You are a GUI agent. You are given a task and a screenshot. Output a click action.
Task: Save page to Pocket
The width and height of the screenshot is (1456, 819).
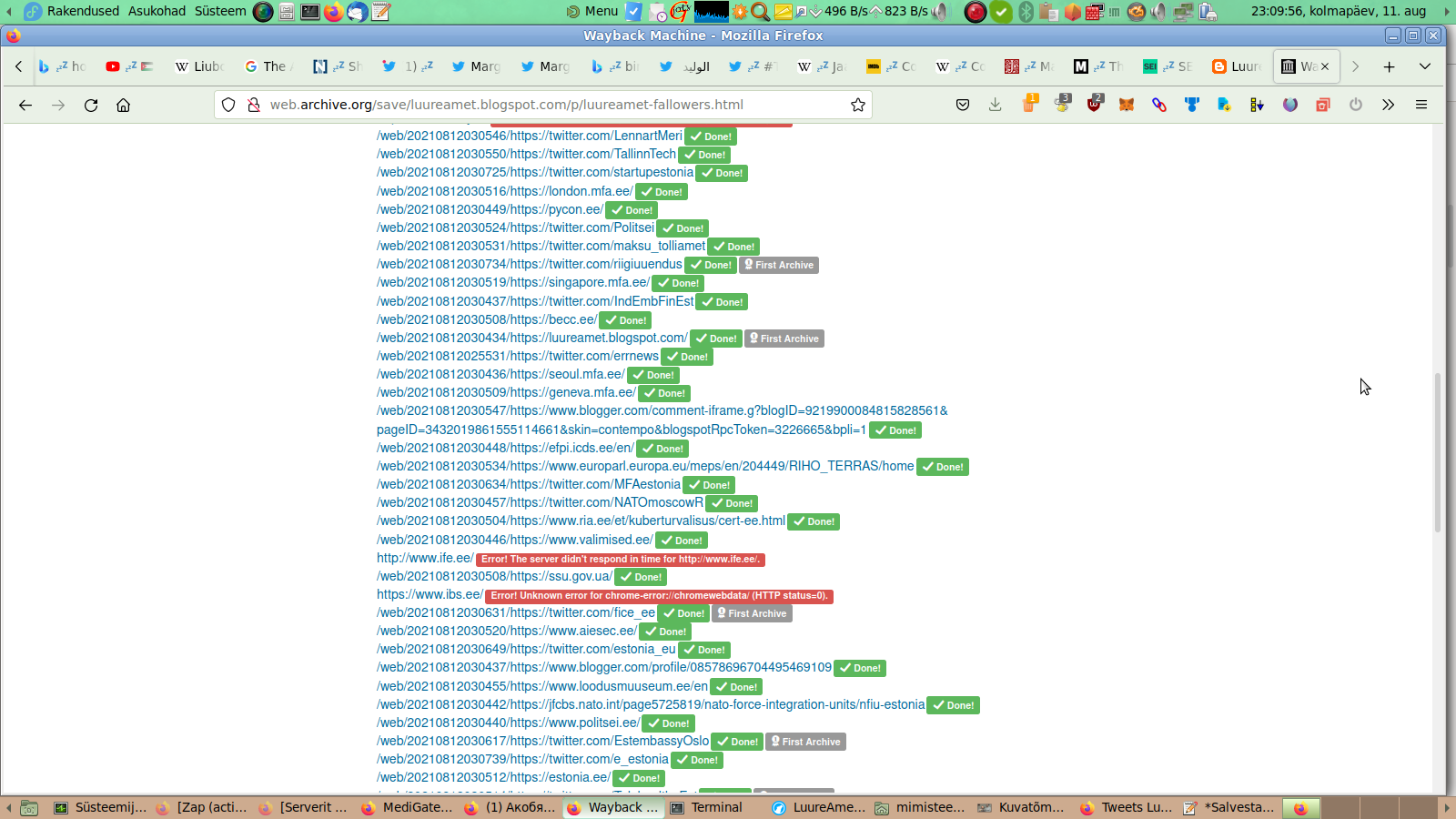pos(963,105)
